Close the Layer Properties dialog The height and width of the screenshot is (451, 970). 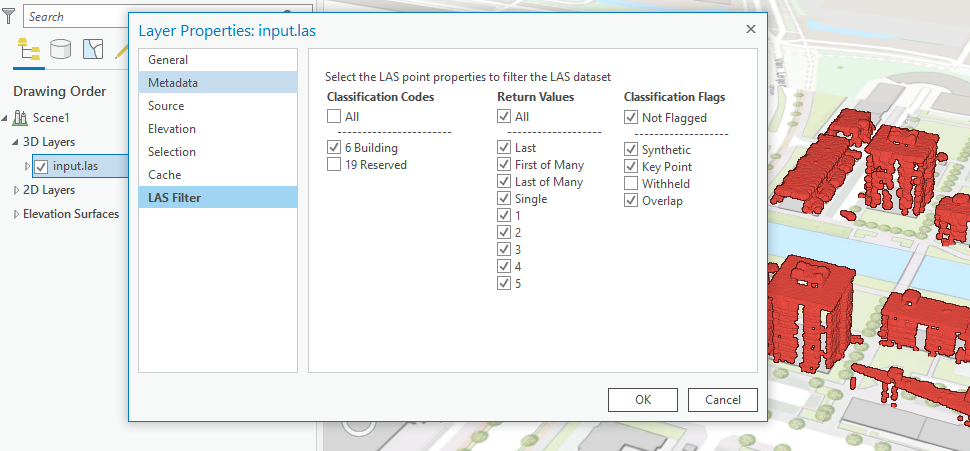[750, 30]
